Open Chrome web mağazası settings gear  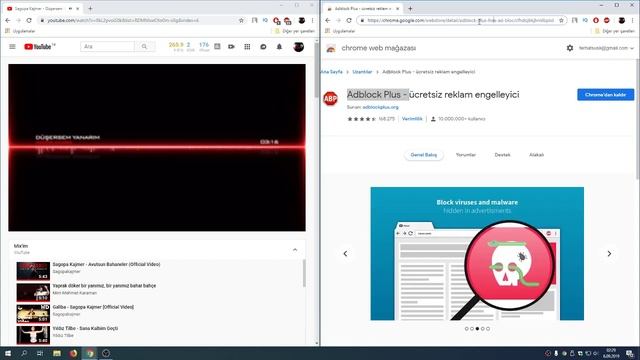click(570, 48)
